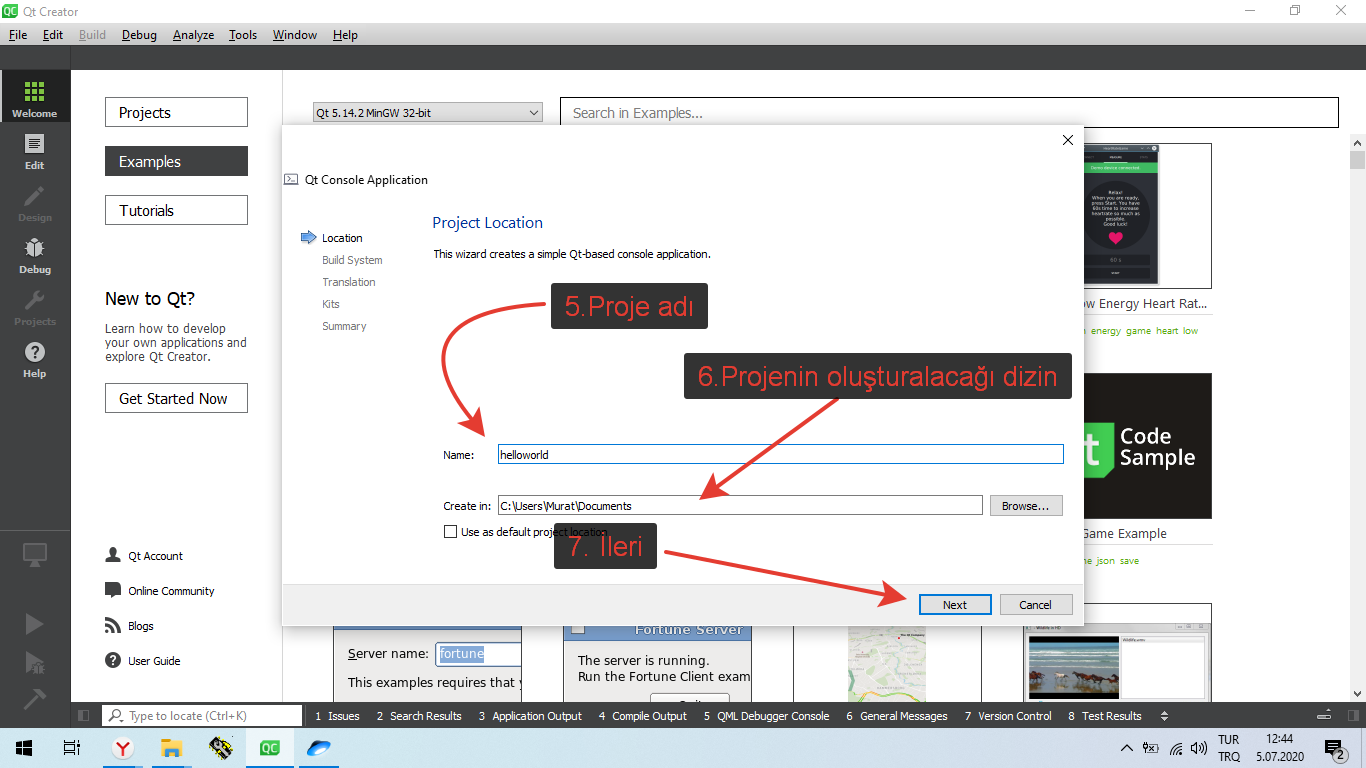Click Browse to choose project directory
The image size is (1366, 768).
[1025, 506]
